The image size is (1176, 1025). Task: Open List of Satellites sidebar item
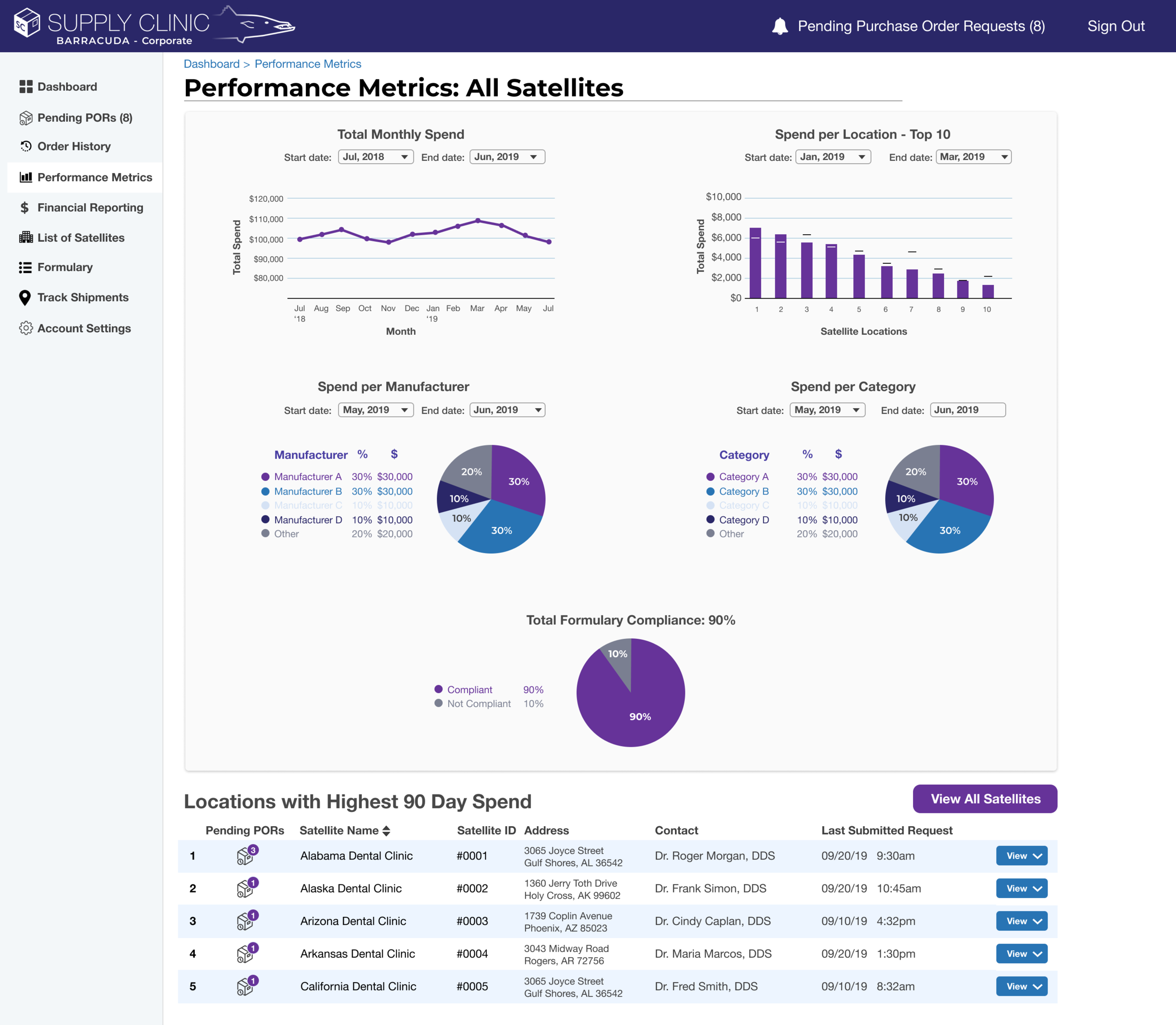[72, 237]
